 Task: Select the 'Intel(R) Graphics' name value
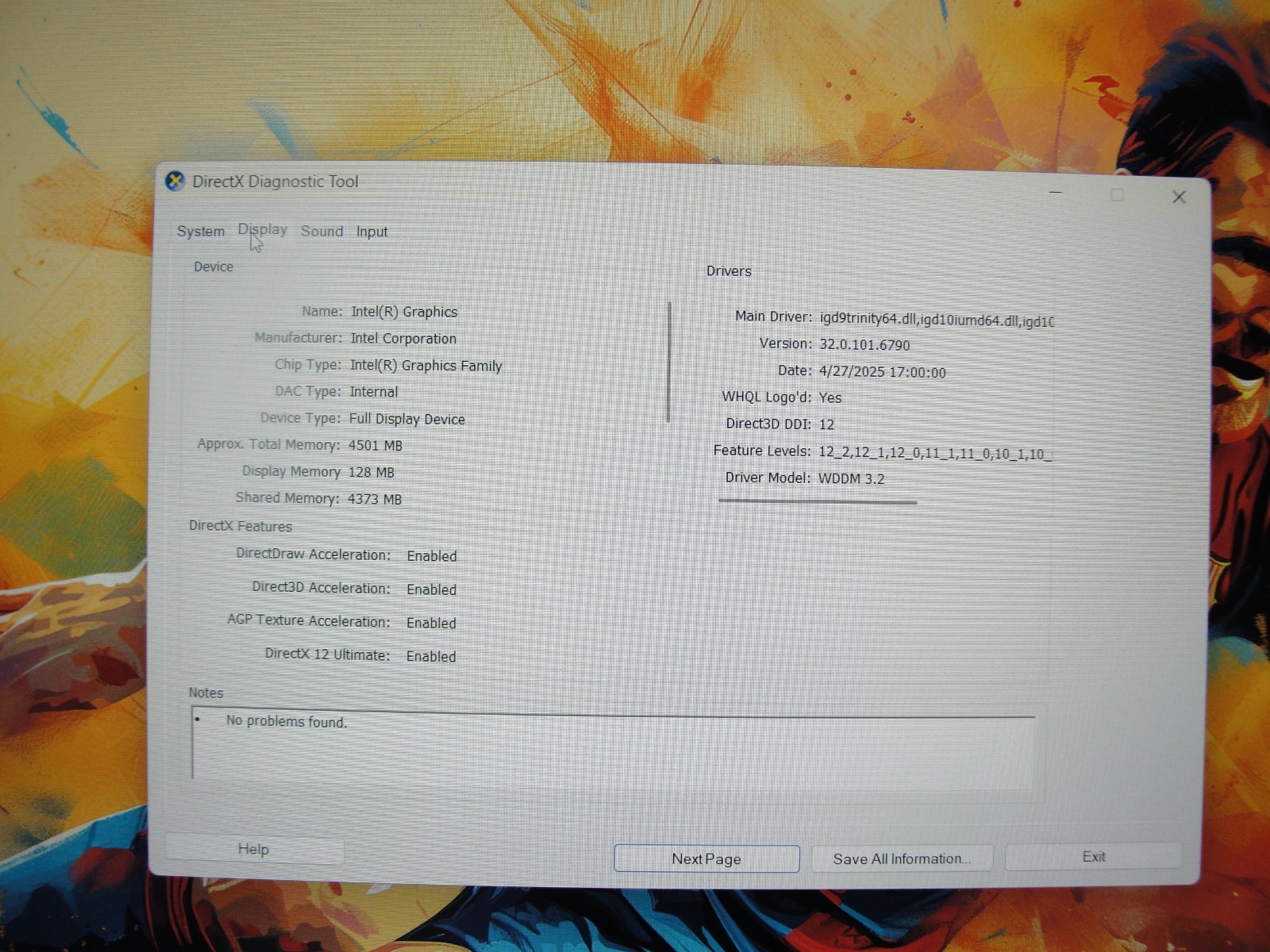click(404, 312)
